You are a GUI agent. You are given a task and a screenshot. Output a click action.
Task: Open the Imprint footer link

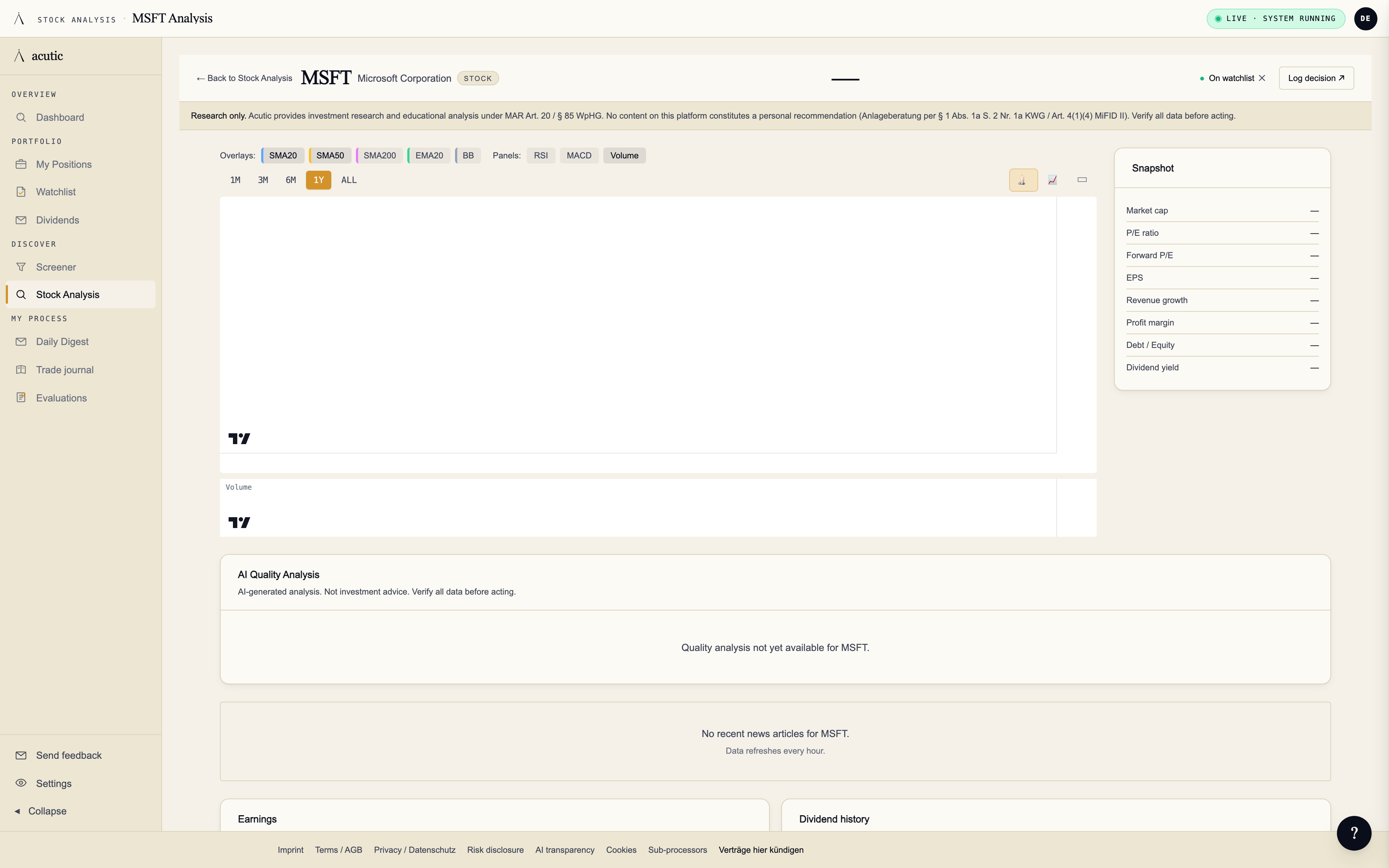[x=290, y=850]
